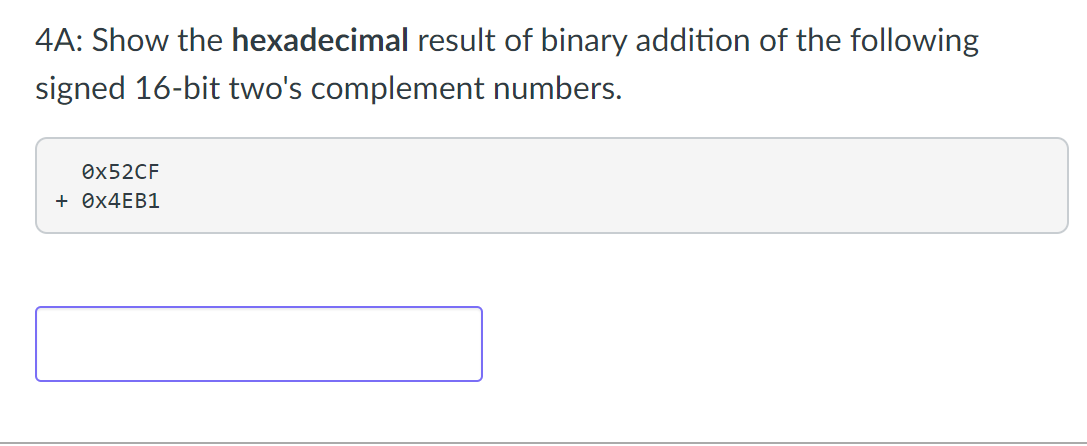Click the plus sign before 0x4EB1
The height and width of the screenshot is (446, 1087).
tap(62, 201)
